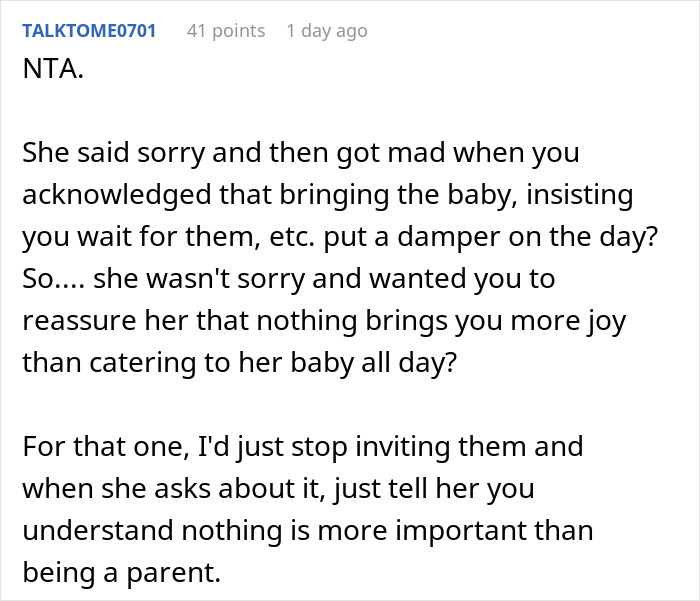Click the line beginning 'She said sorry'
This screenshot has width=700, height=601.
pos(301,153)
